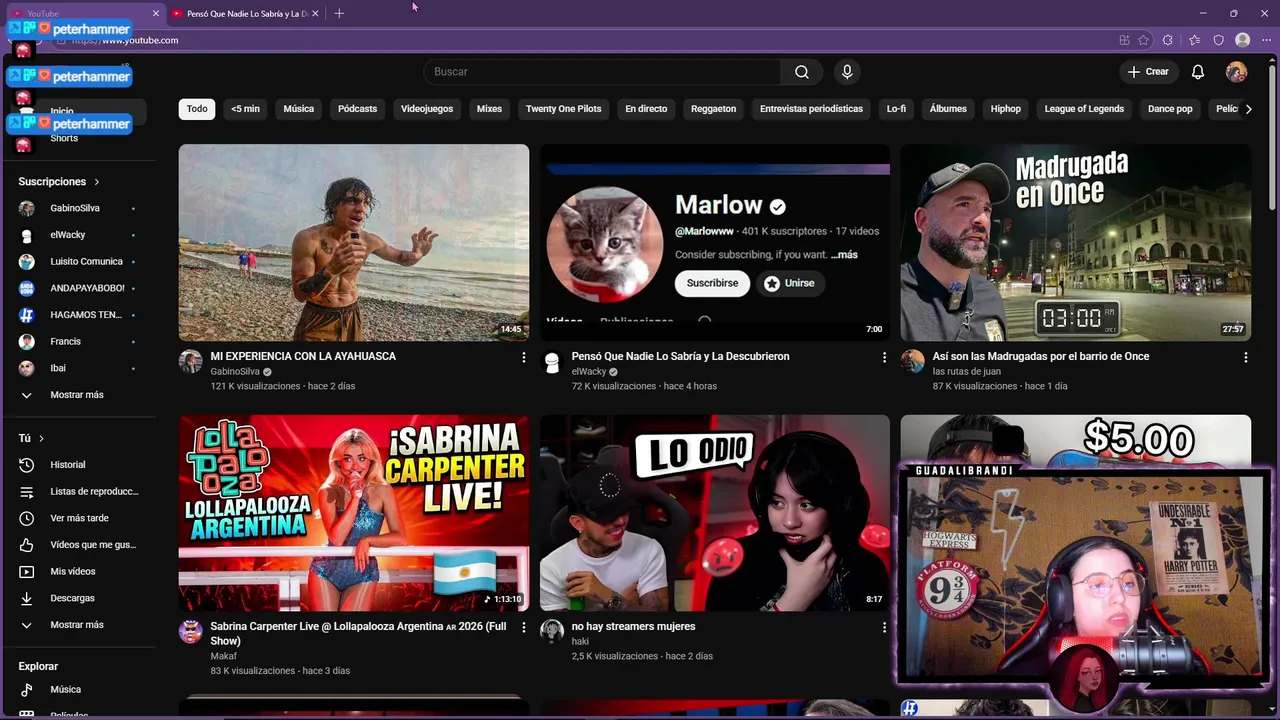Open options menu for Madrugadas de Once video
Screen dimensions: 1280x720
point(1245,357)
